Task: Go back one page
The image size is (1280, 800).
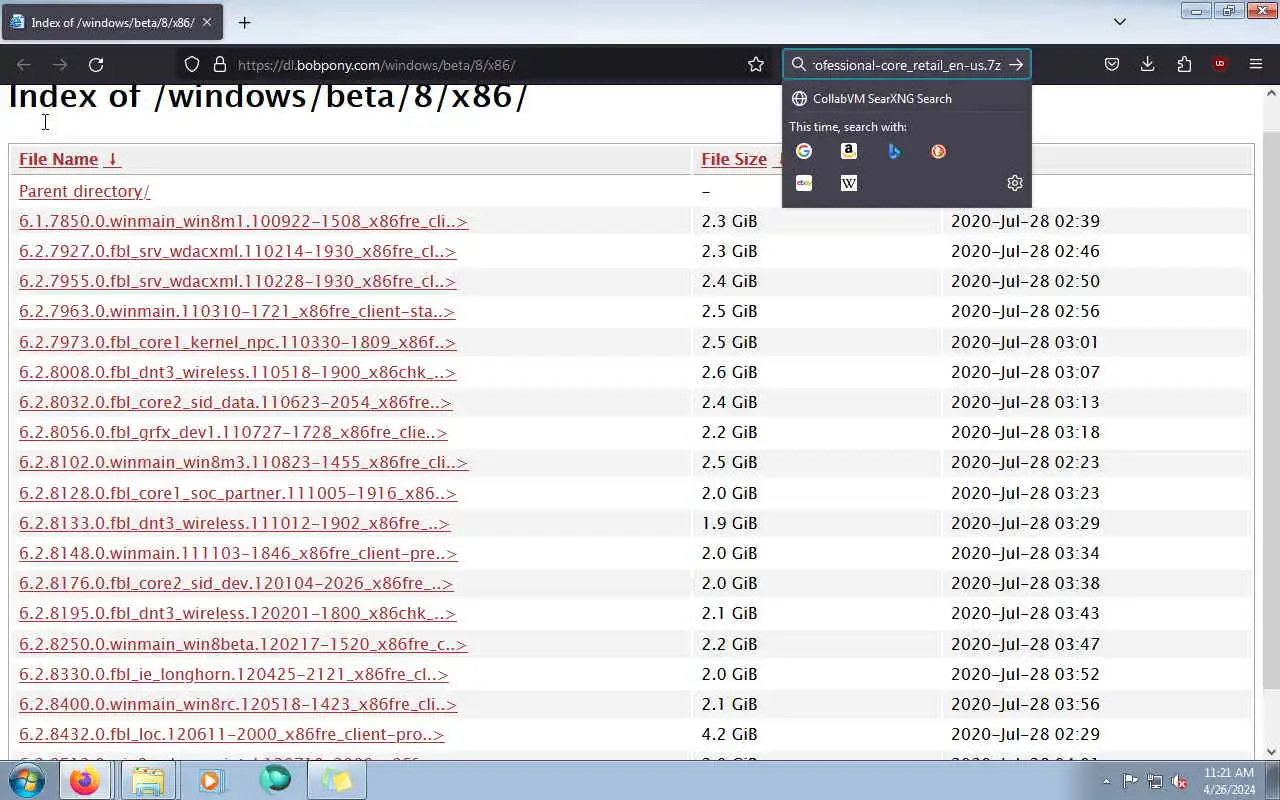Action: pos(24,65)
